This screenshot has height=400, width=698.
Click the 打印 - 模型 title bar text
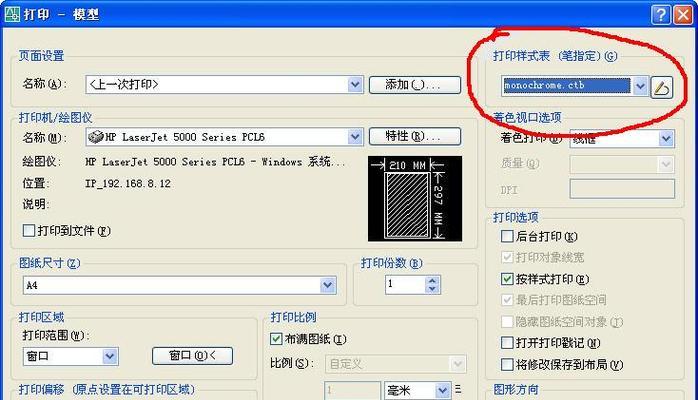[x=61, y=15]
